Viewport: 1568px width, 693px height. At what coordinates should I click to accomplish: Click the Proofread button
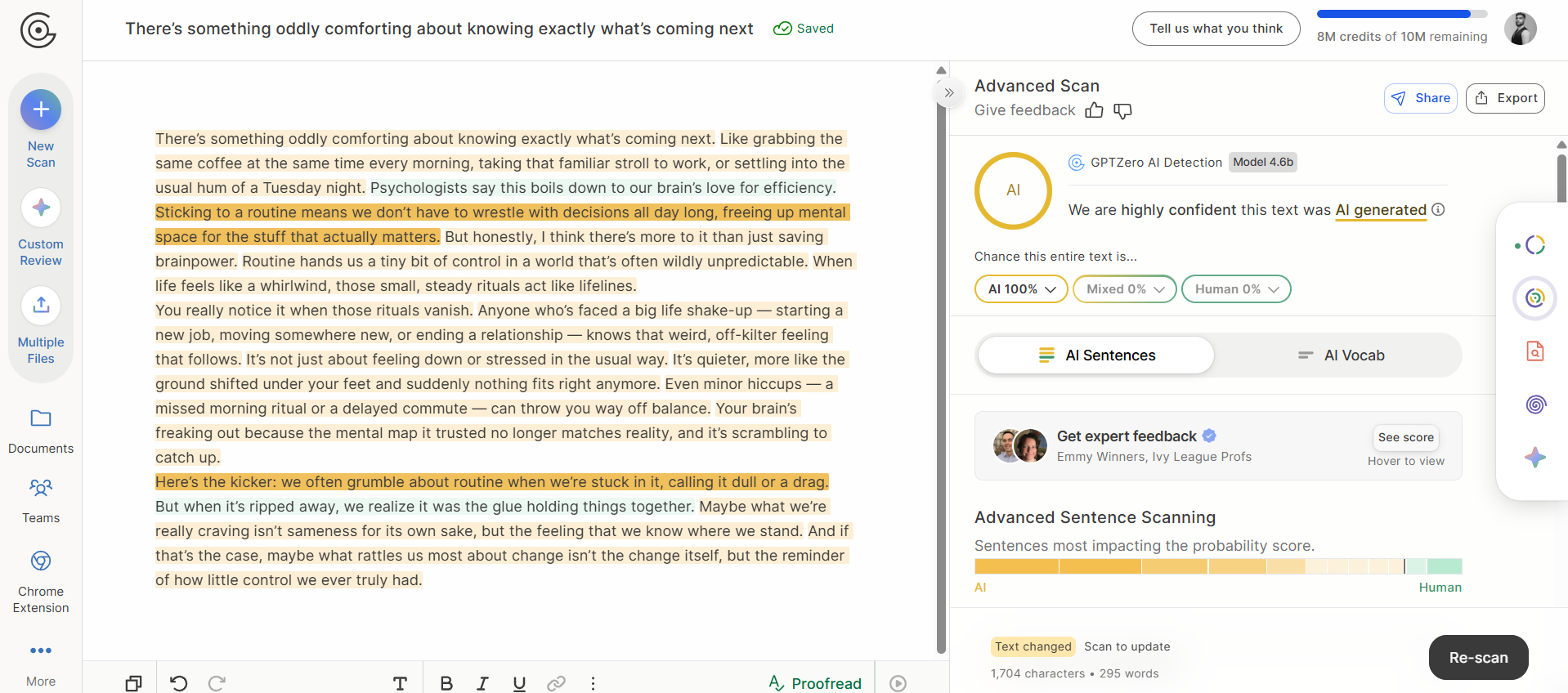click(x=815, y=683)
